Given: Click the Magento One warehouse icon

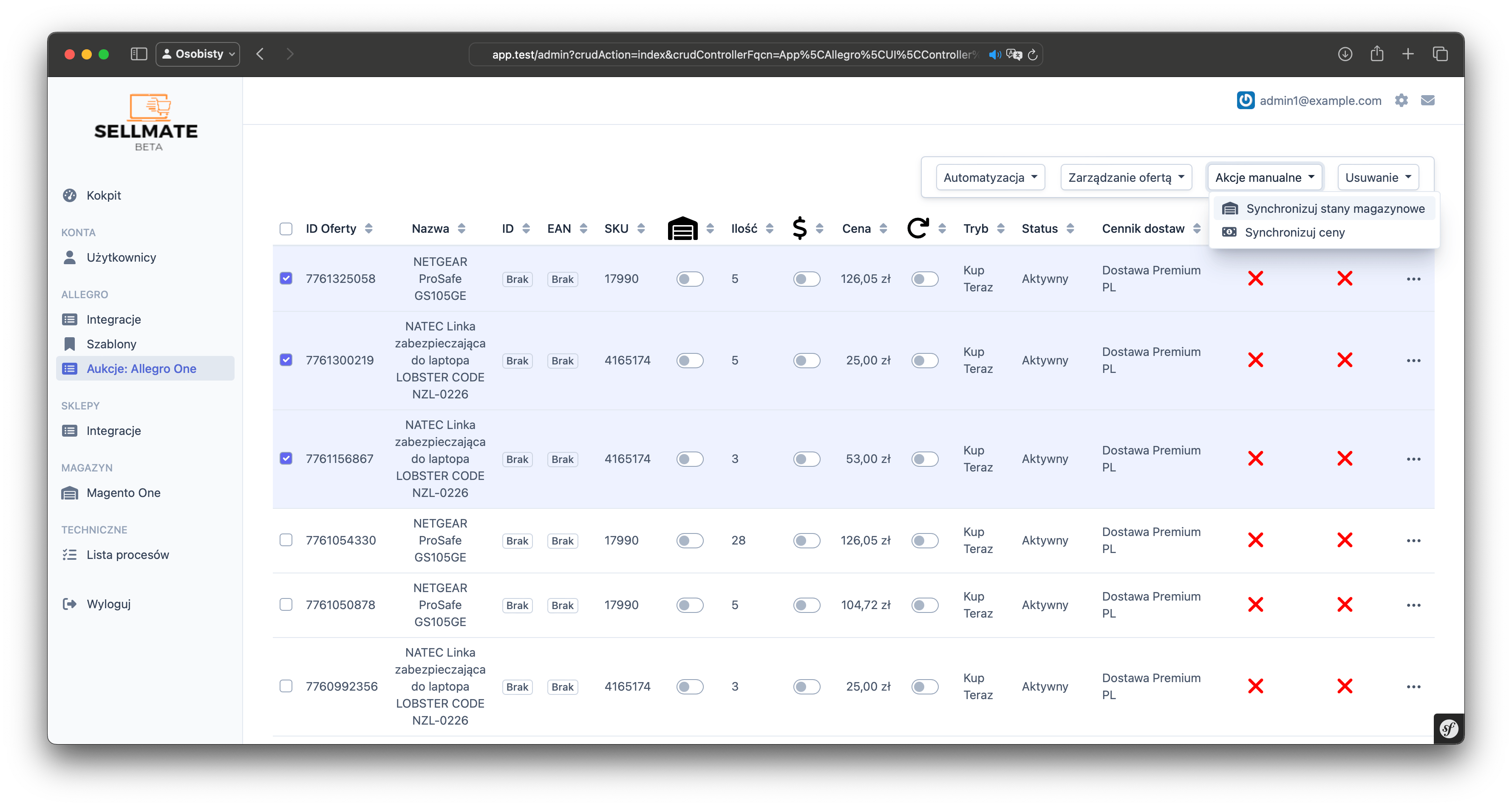Looking at the screenshot, I should point(69,493).
